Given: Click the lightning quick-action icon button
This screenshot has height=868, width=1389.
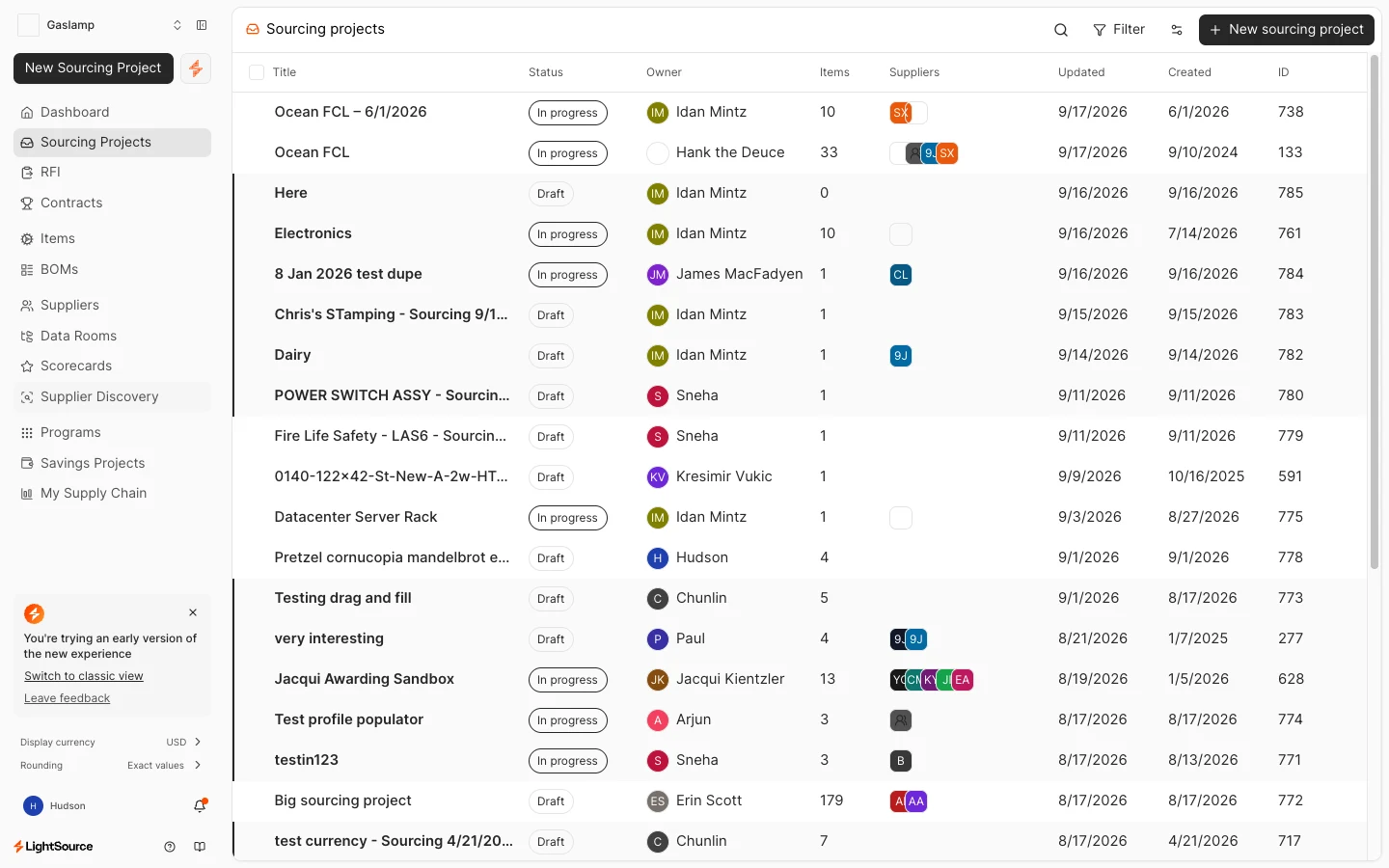Looking at the screenshot, I should pyautogui.click(x=196, y=68).
